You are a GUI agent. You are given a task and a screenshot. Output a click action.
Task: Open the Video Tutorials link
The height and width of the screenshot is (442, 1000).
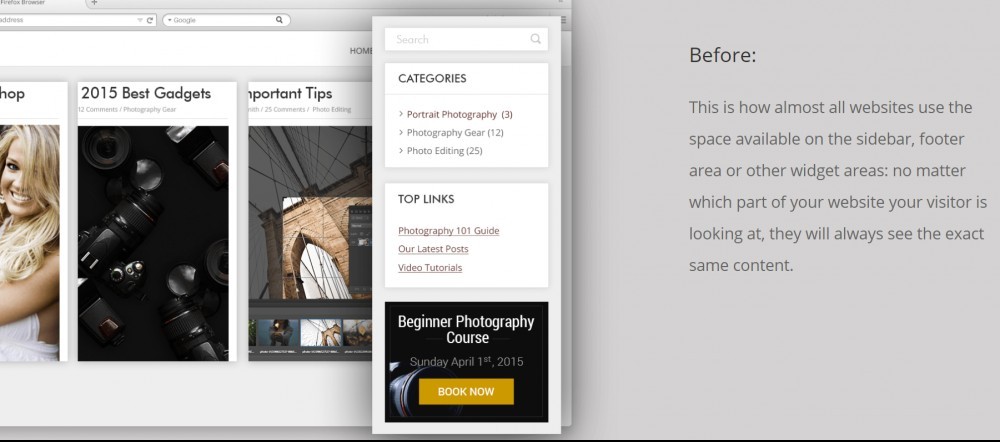430,267
